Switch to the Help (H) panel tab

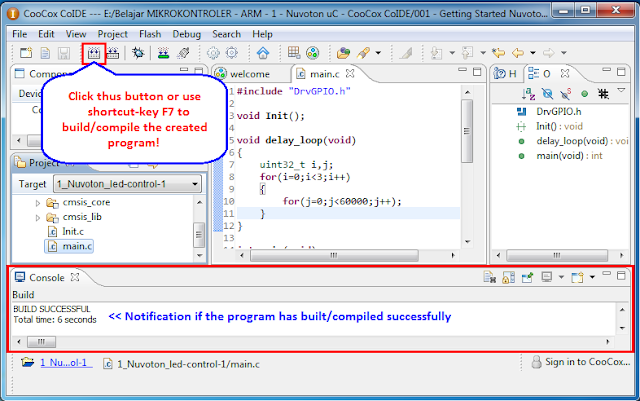[x=505, y=74]
